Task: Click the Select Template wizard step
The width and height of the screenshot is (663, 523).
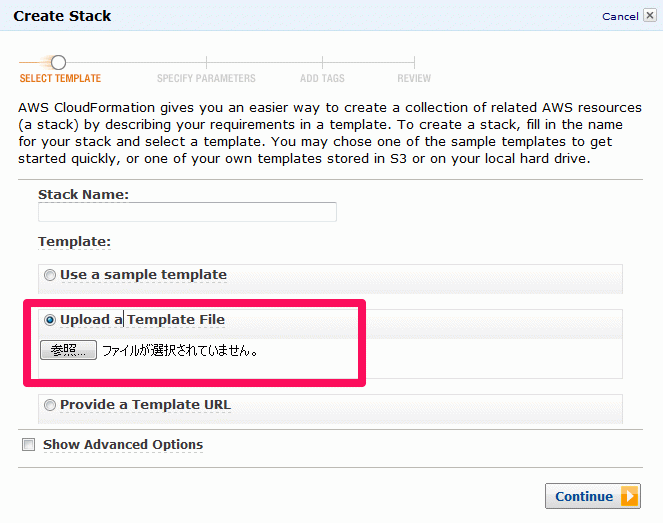Action: 60,79
